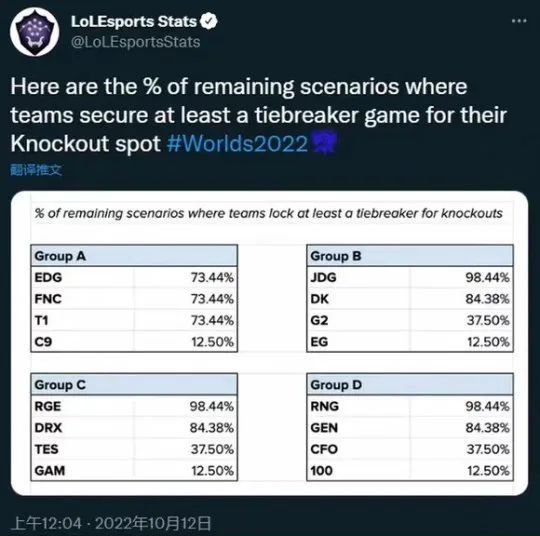Image resolution: width=540 pixels, height=536 pixels.
Task: Click the Group C table header
Action: coord(134,384)
